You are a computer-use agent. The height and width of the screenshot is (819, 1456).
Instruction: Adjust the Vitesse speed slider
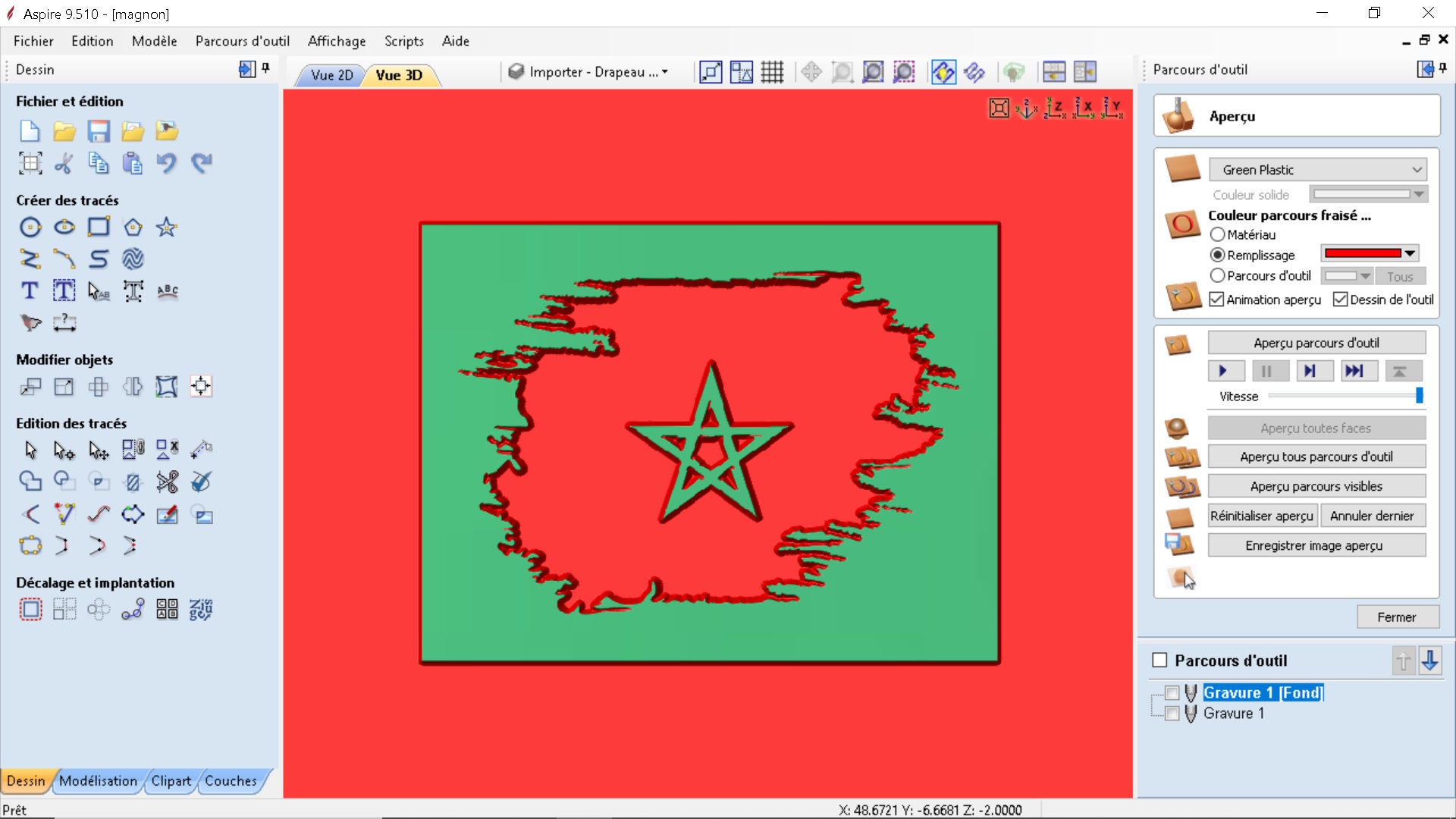click(x=1420, y=395)
